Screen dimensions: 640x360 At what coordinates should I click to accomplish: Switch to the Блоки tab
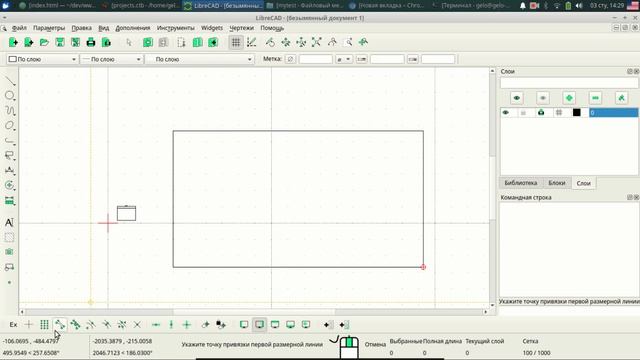pos(557,183)
